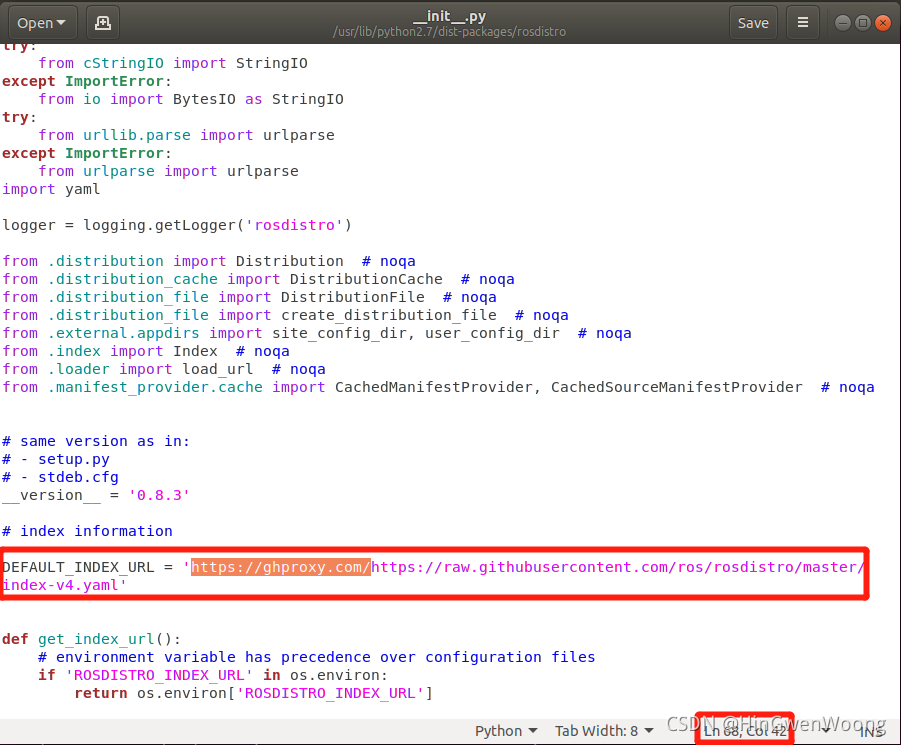
Task: Click the '# same version as in:' comment
Action: click(x=96, y=441)
